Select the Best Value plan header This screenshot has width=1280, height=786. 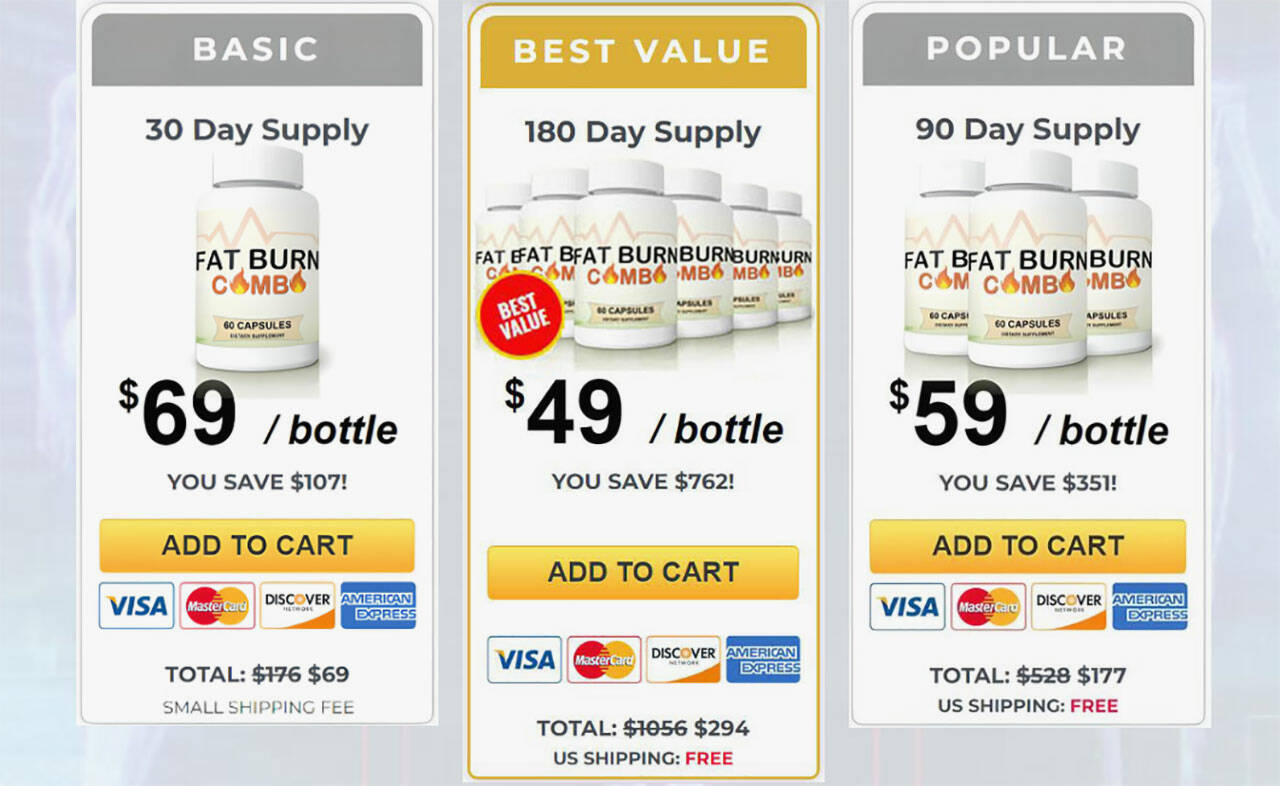(643, 51)
